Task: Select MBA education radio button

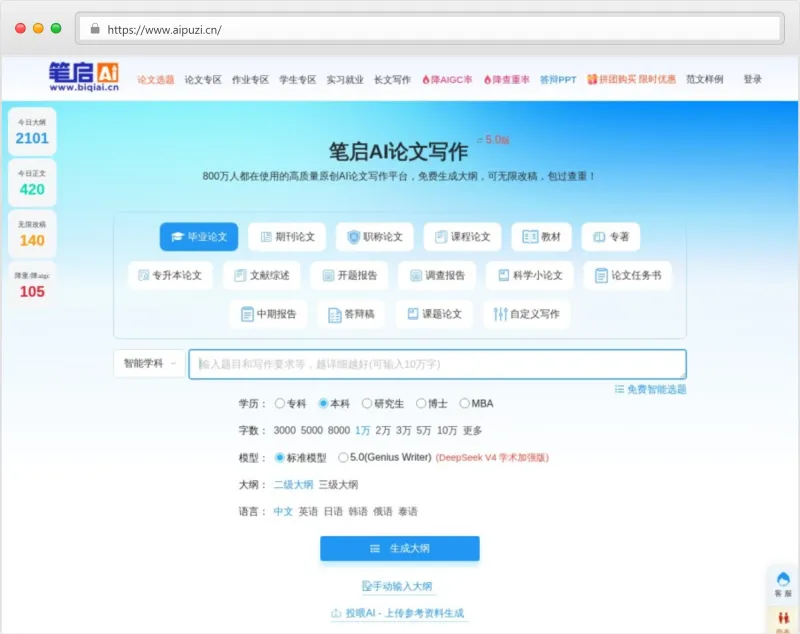Action: pyautogui.click(x=464, y=403)
